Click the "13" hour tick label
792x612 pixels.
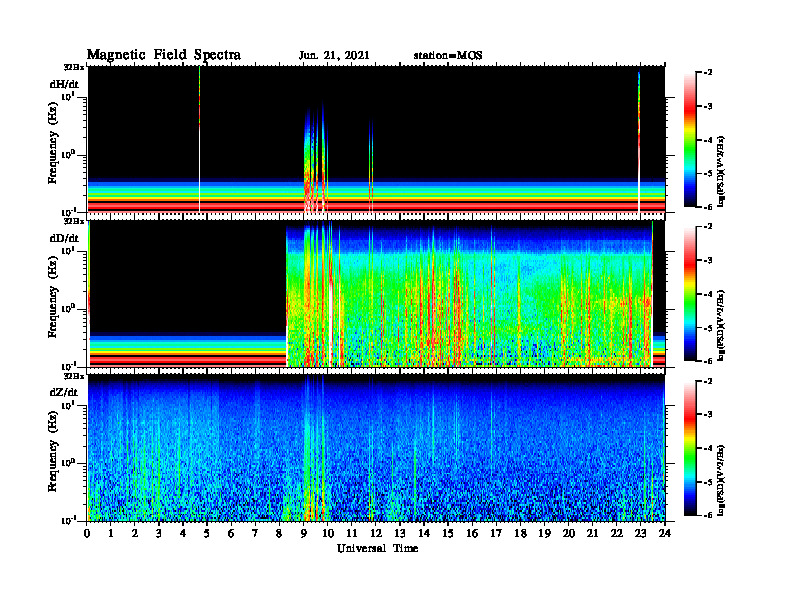tap(400, 534)
